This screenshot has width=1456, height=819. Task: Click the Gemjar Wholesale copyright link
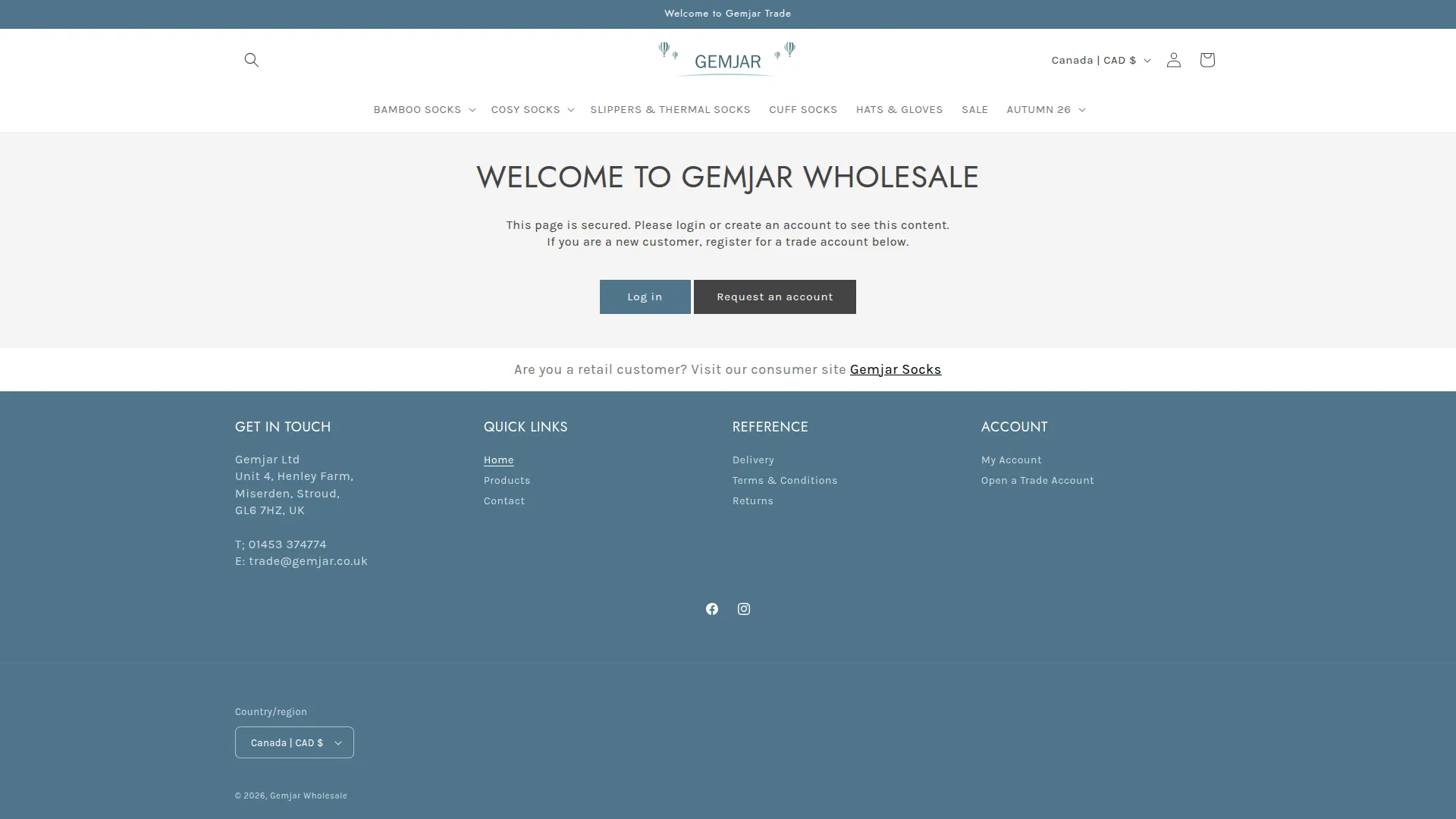[x=308, y=795]
